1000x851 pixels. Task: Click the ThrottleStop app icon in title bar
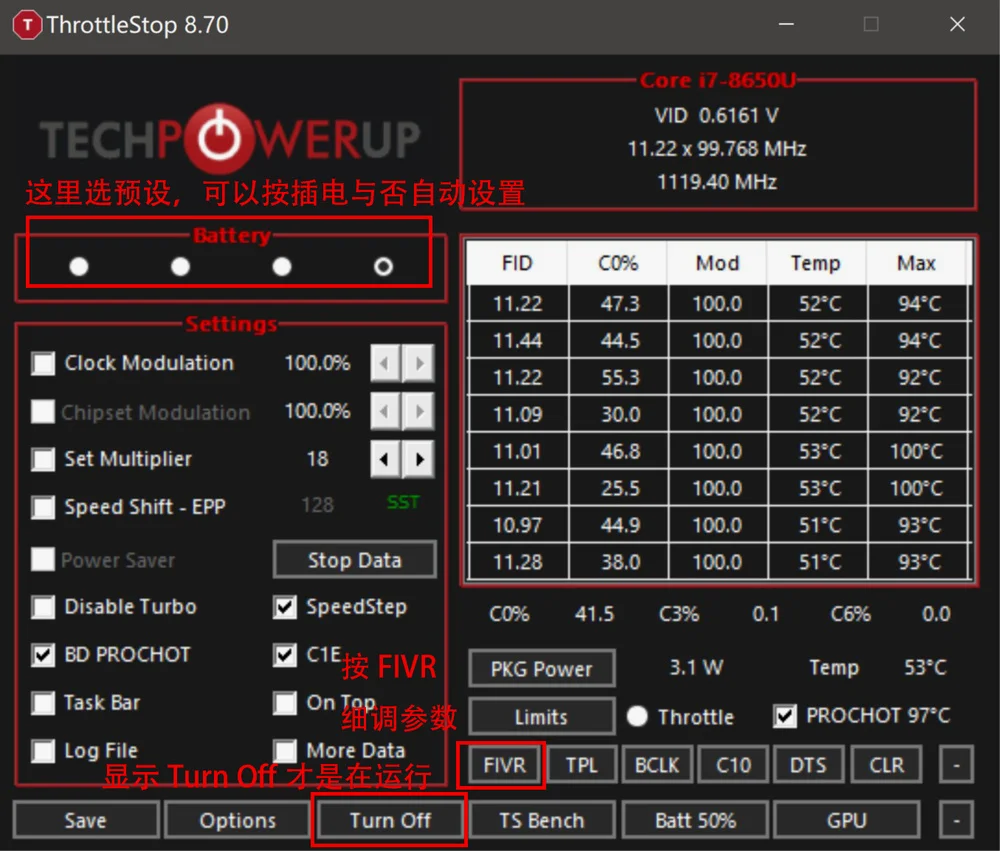point(27,26)
